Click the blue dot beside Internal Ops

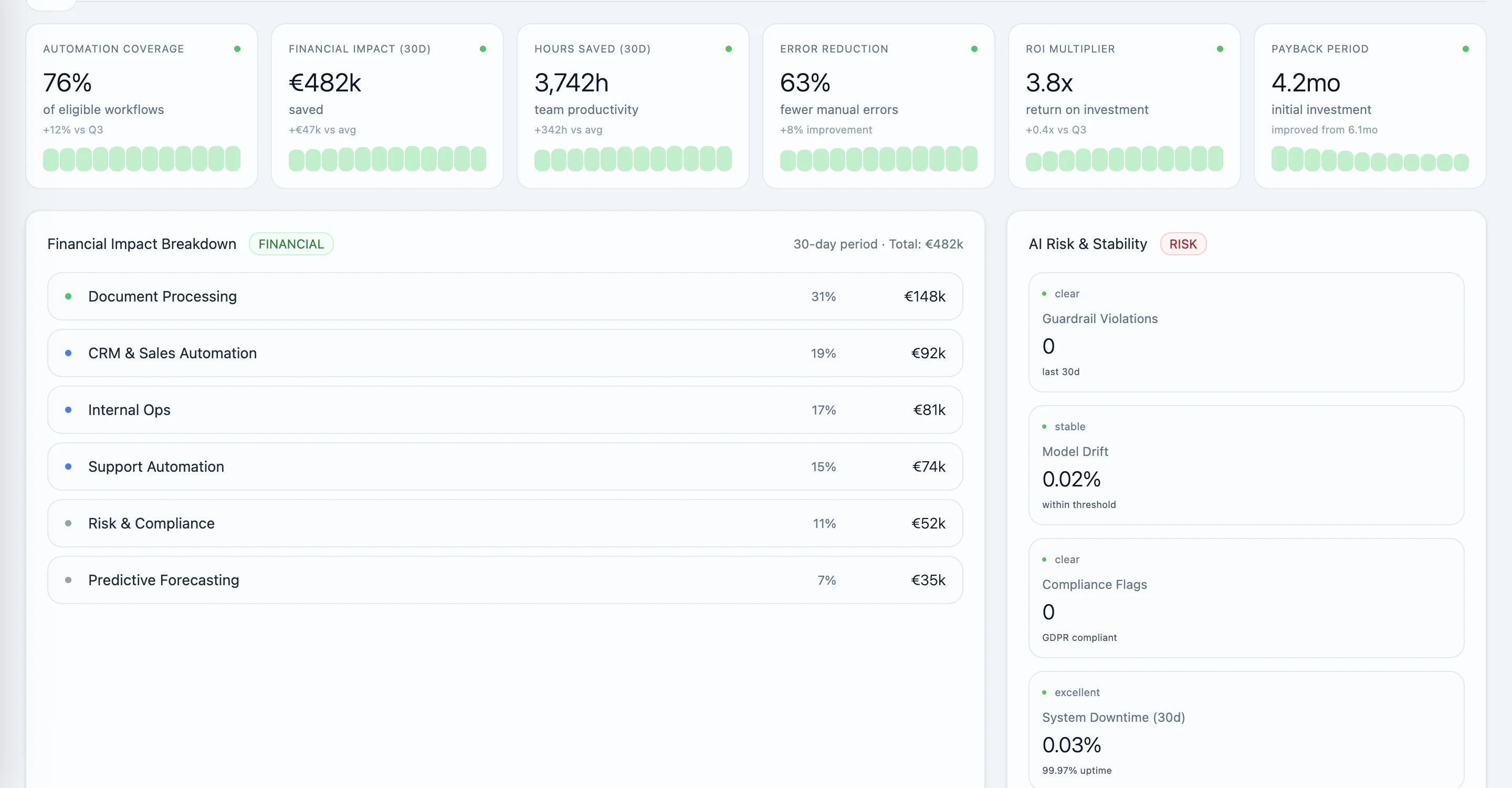point(68,410)
